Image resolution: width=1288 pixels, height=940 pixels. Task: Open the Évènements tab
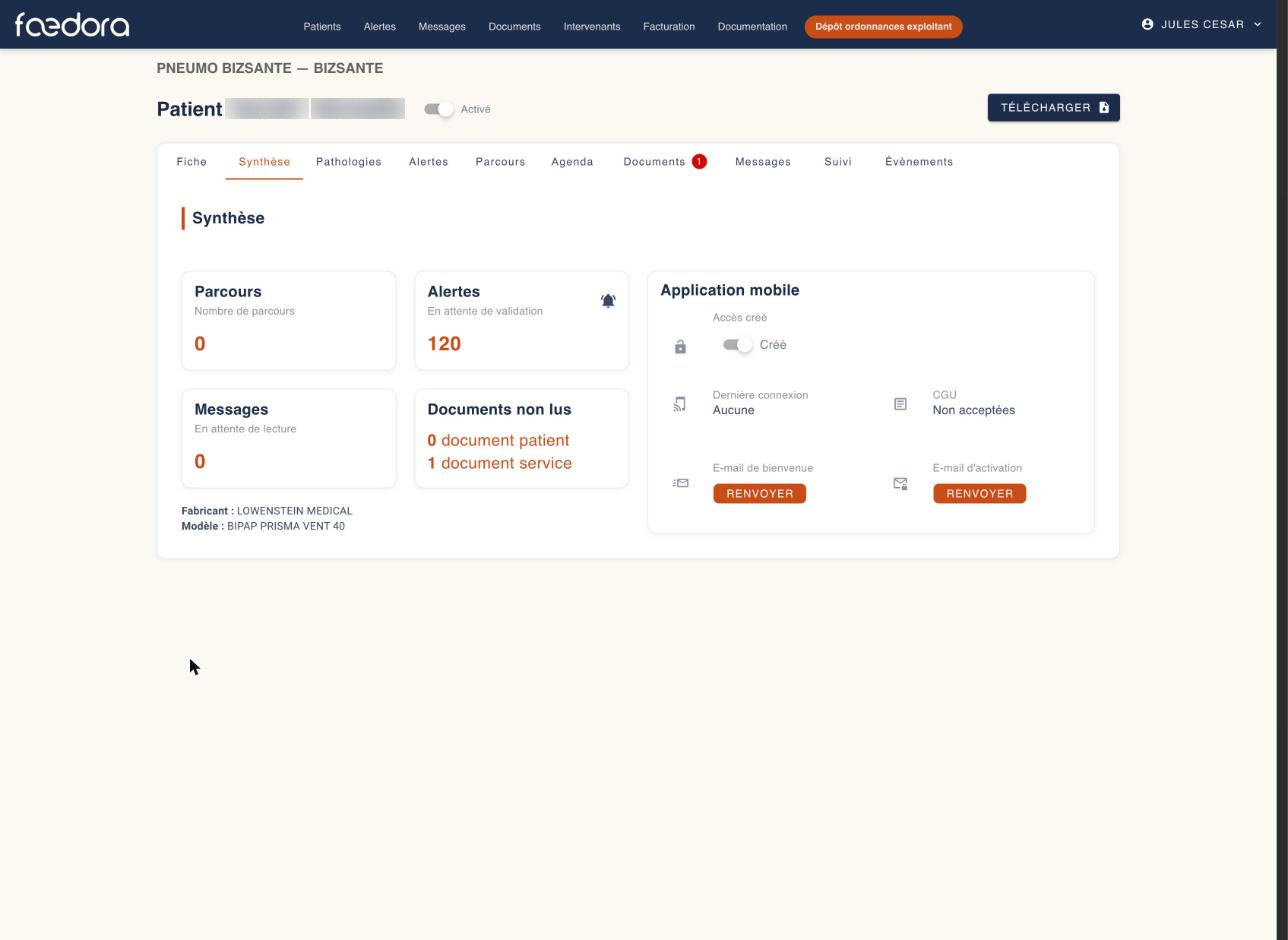pos(919,162)
